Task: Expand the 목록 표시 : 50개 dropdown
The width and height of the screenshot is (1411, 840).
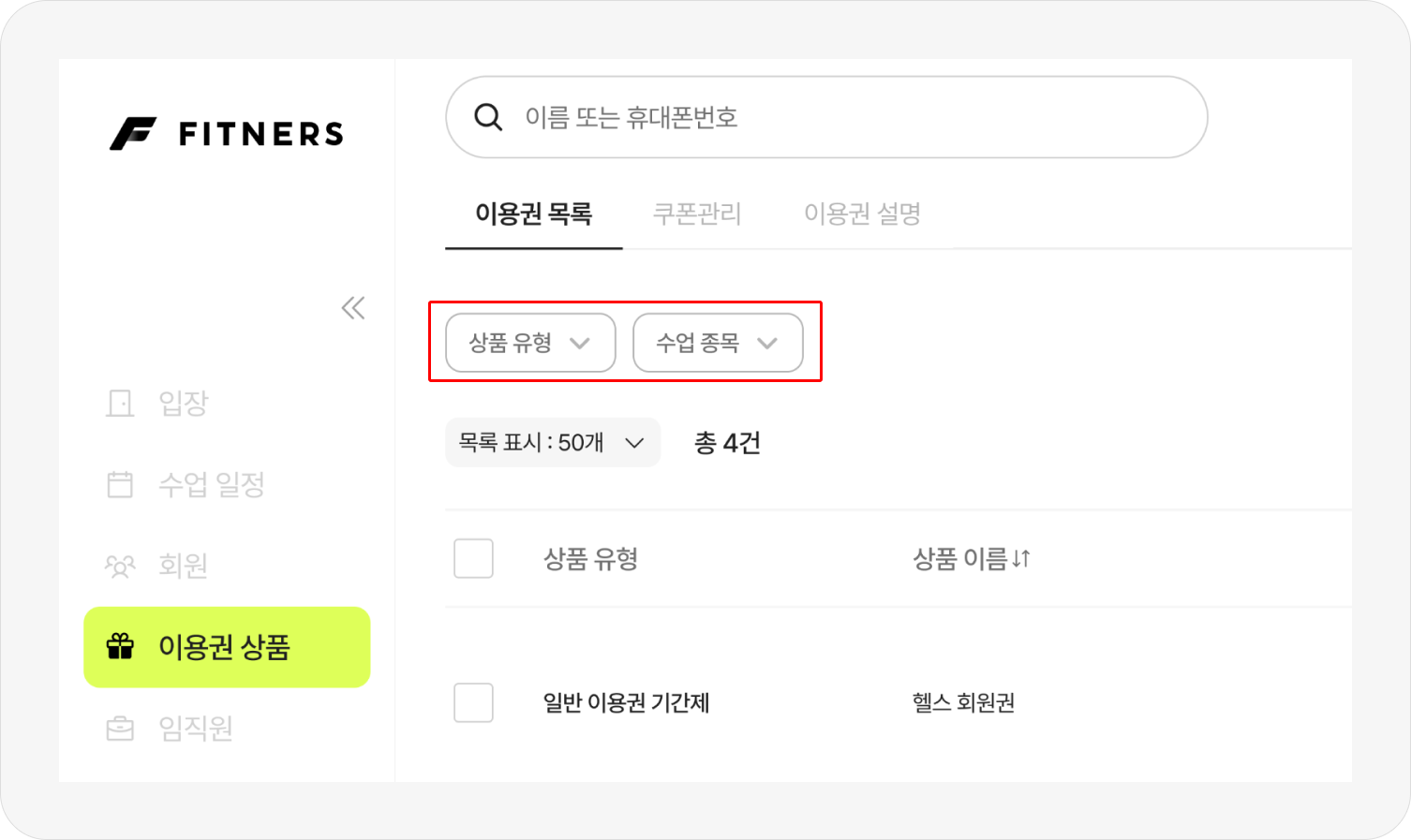Action: [553, 442]
